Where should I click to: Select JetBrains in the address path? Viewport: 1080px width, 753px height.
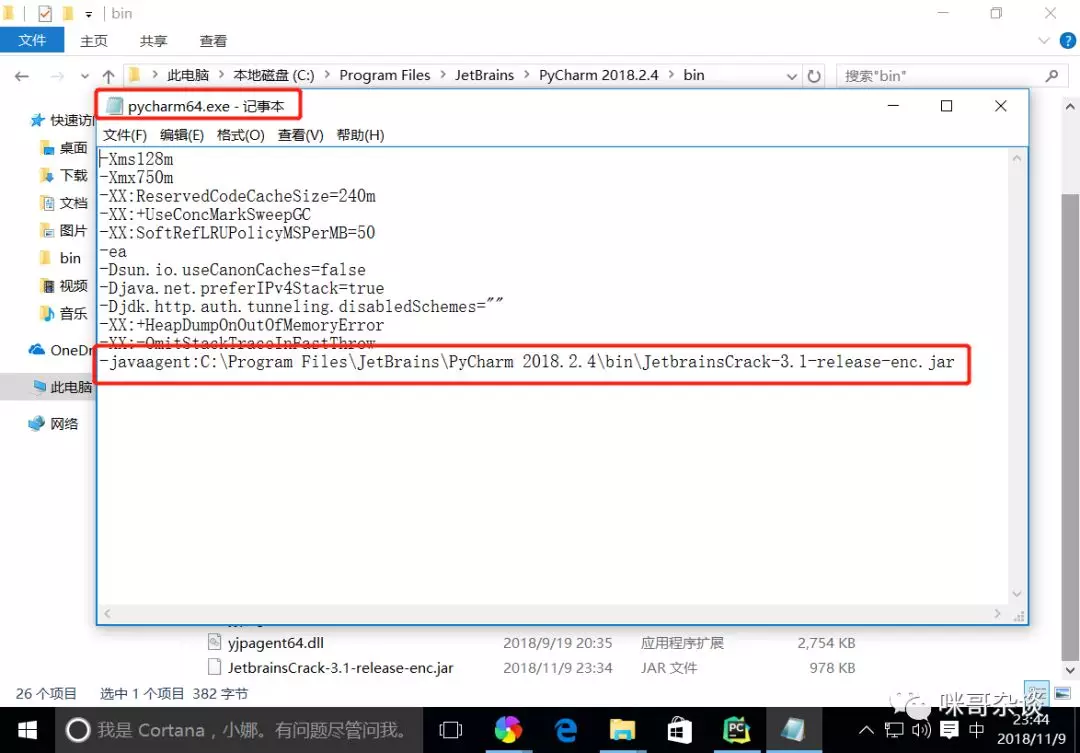(x=484, y=75)
